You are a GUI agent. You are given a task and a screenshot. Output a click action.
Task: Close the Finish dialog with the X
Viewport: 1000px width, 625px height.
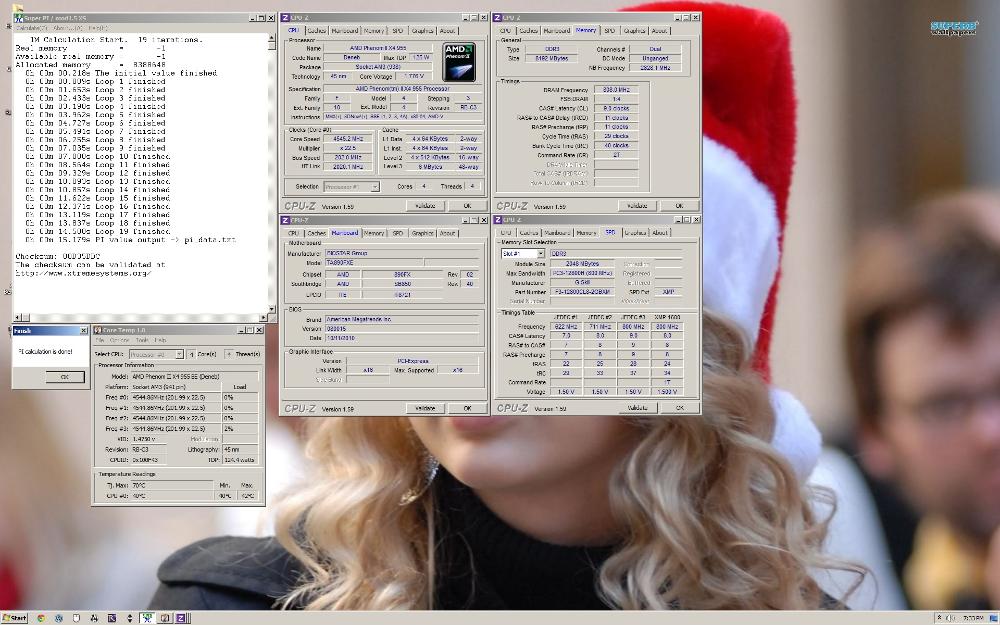coord(84,330)
